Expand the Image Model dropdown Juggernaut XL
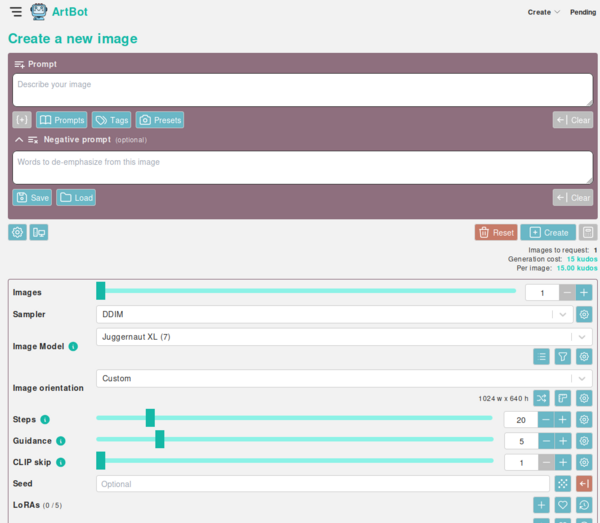 (335, 337)
